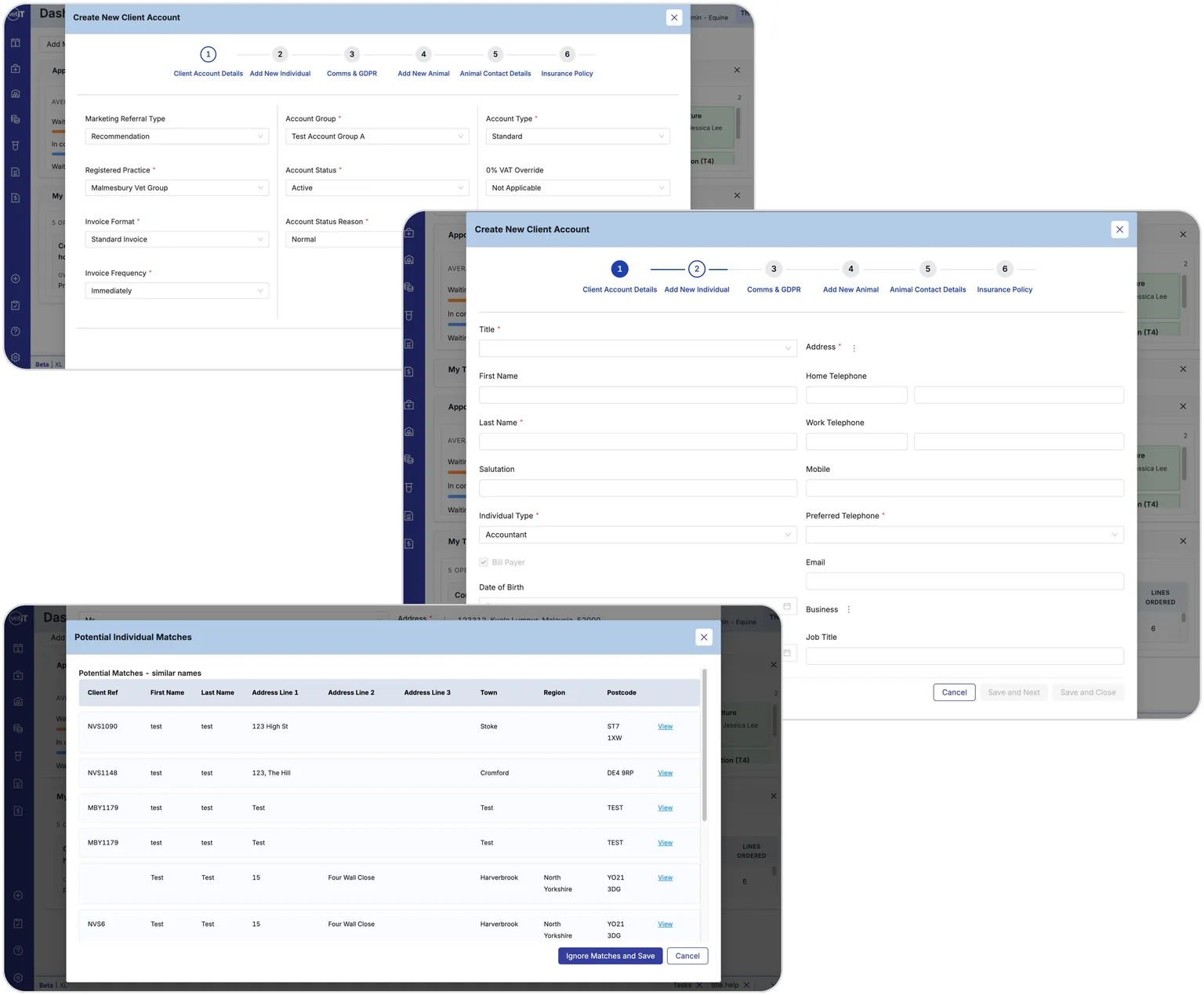The width and height of the screenshot is (1204, 995).
Task: Click the Potential Matches list scrollbar
Action: (705, 745)
